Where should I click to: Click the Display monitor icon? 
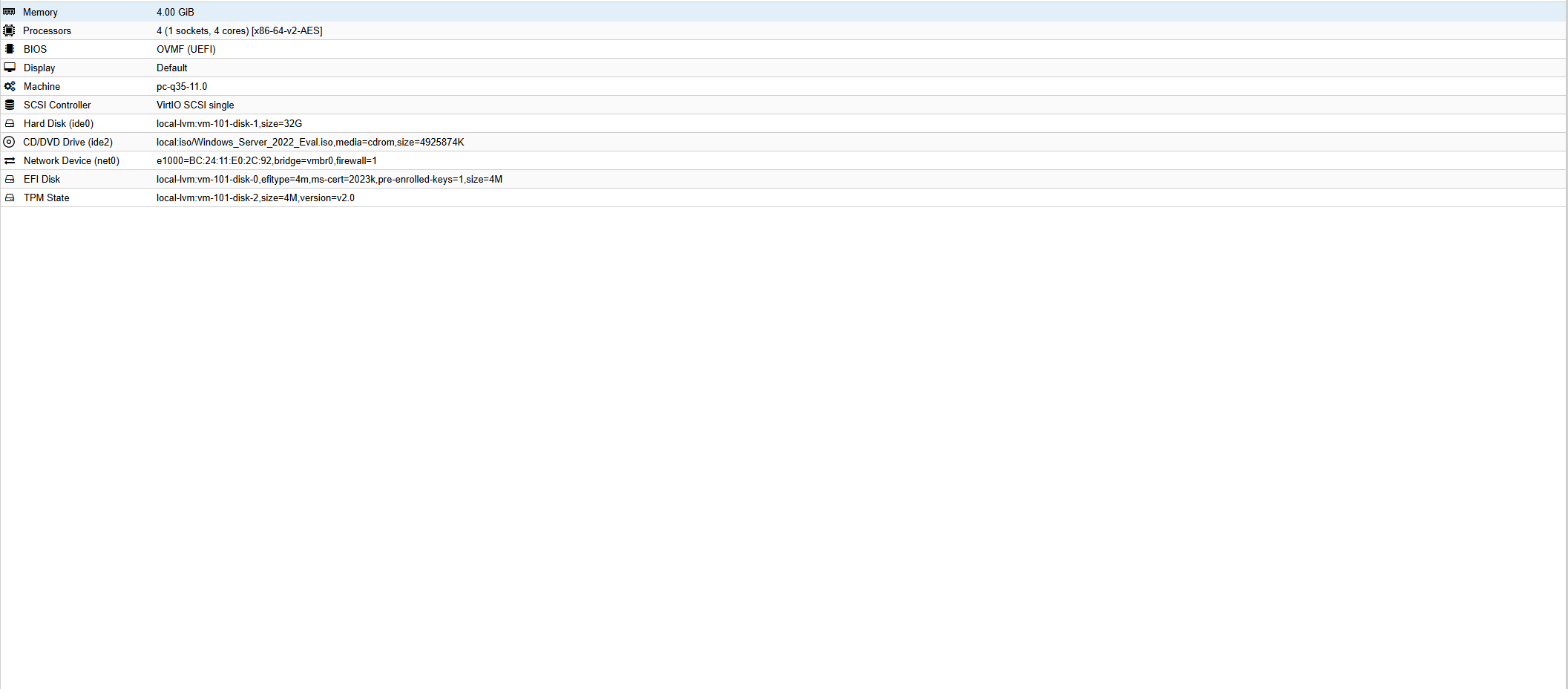tap(10, 68)
